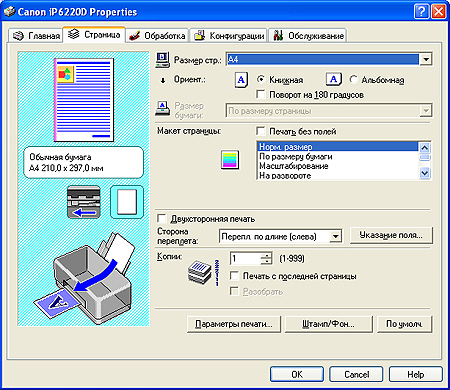Click the page size monitor icon
This screenshot has width=450, height=390.
click(x=163, y=60)
